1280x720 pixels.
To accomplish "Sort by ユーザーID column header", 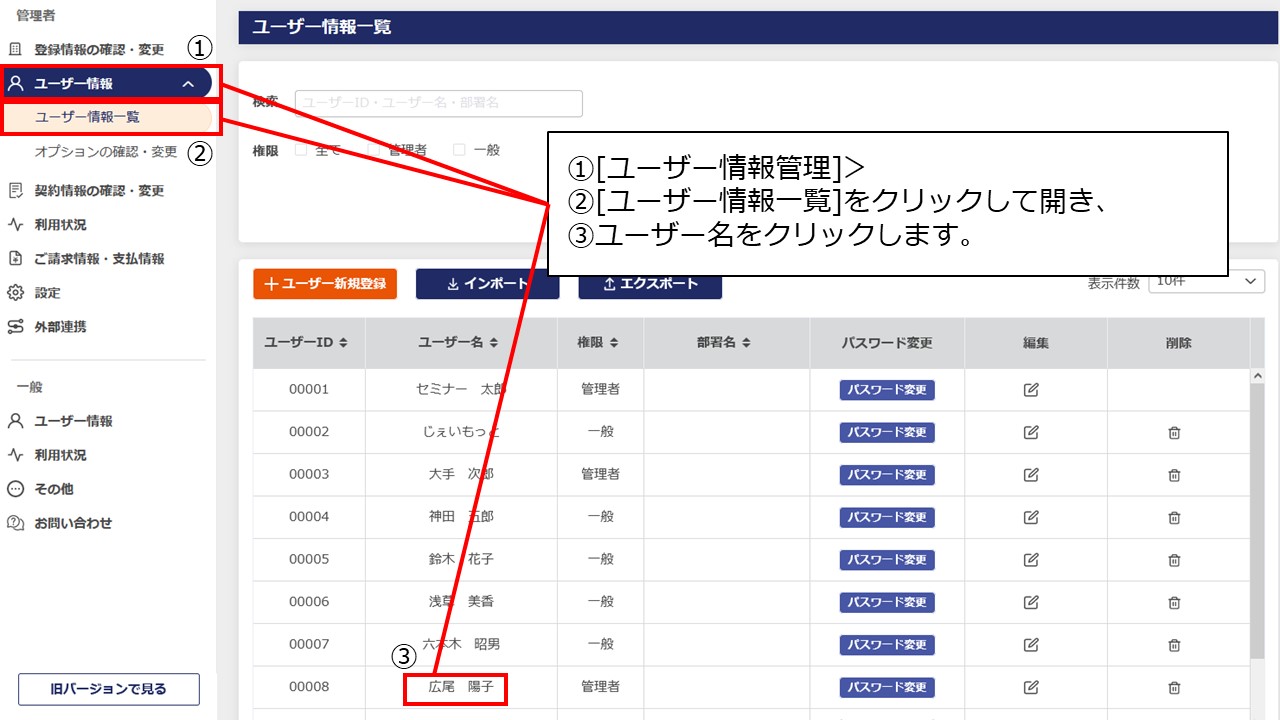I will (x=307, y=343).
